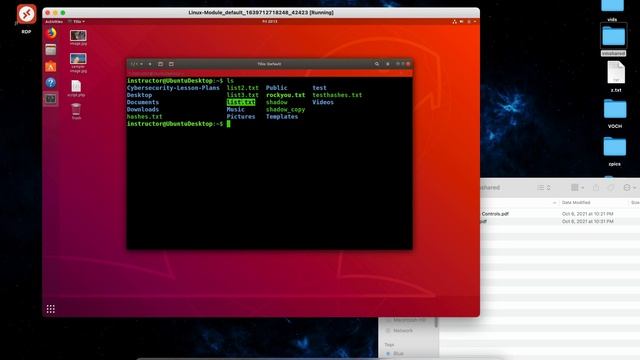The image size is (640, 360).
Task: Select the Controls.pdf row in Finder
Action: click(x=560, y=214)
